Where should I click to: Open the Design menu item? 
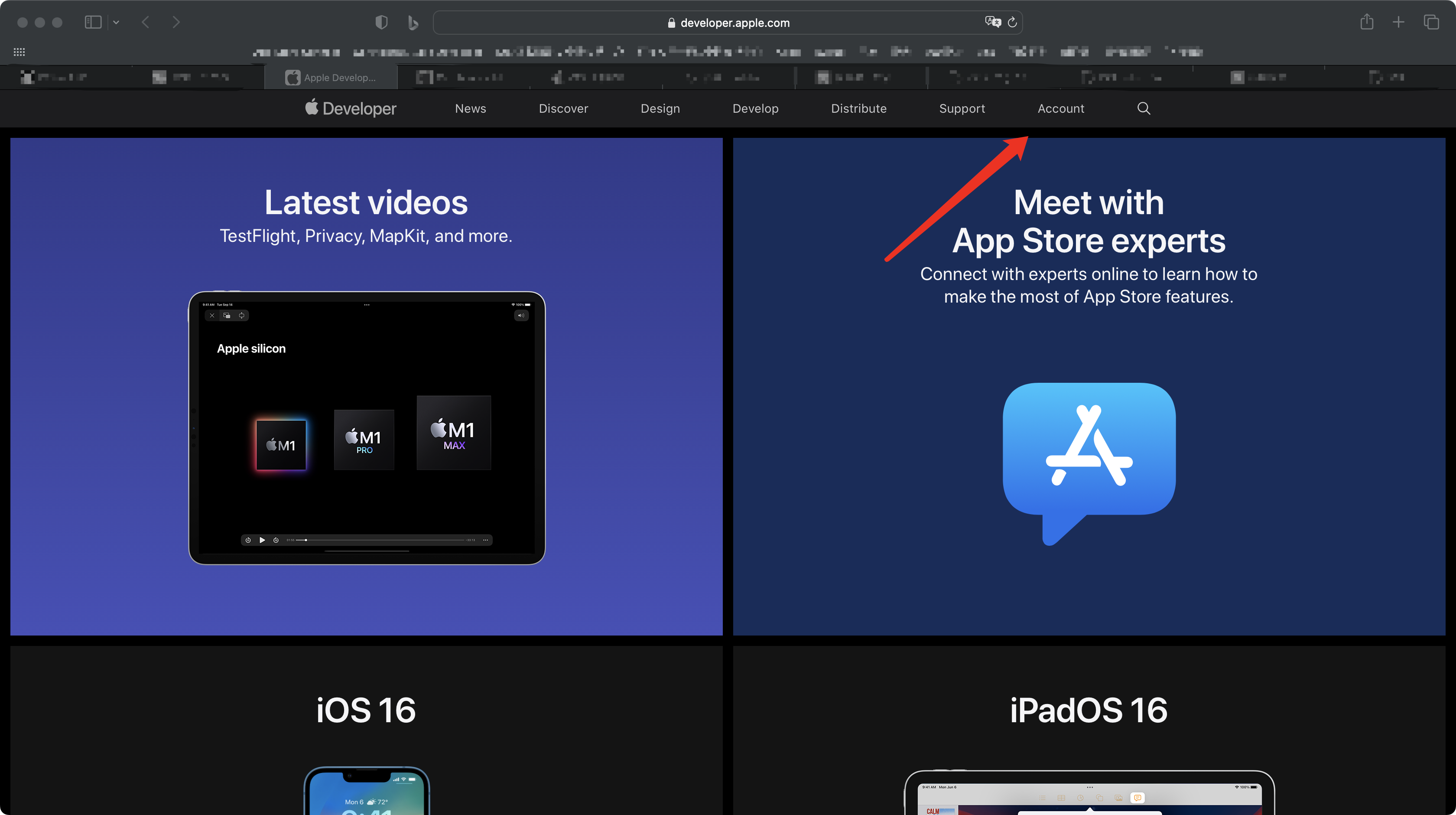(x=660, y=108)
